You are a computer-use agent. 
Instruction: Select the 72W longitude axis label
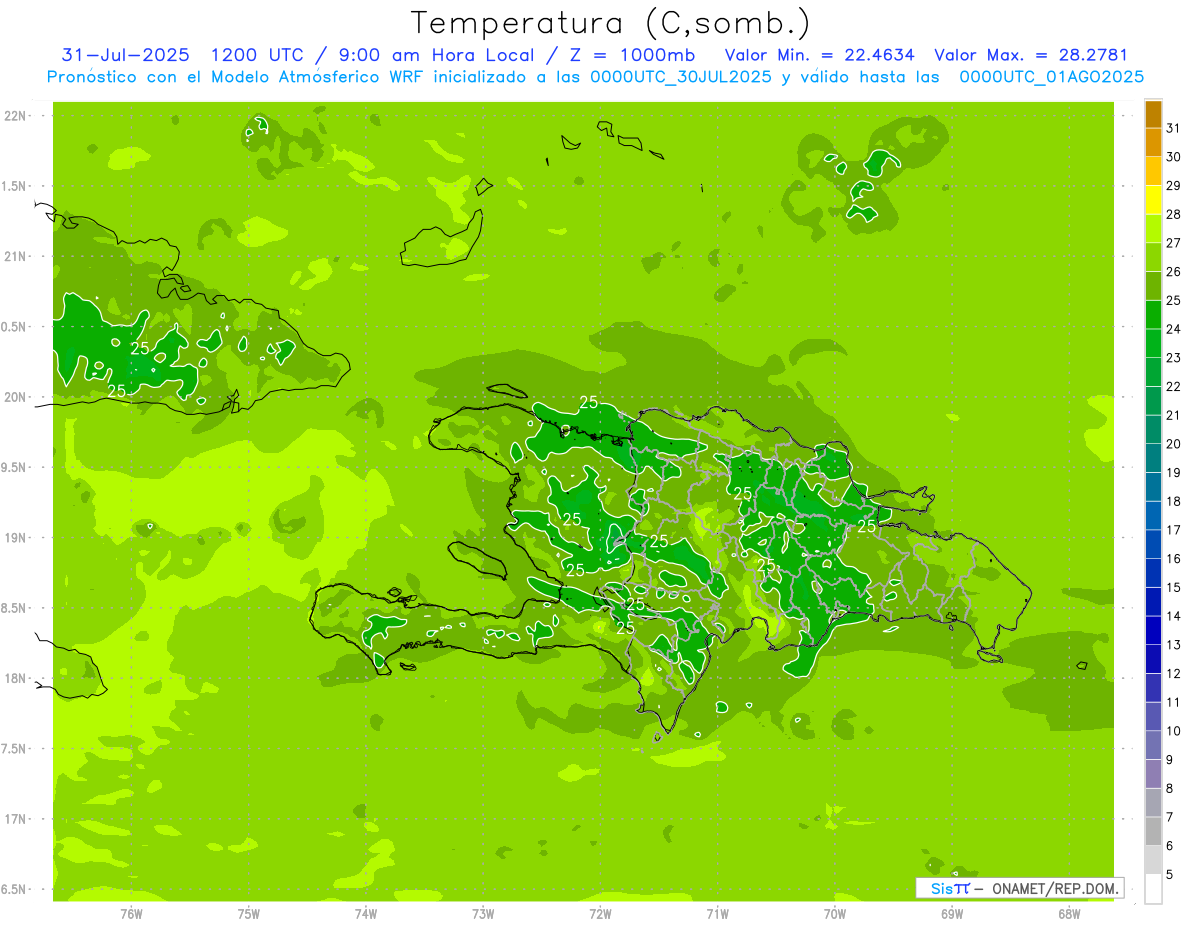(x=600, y=913)
